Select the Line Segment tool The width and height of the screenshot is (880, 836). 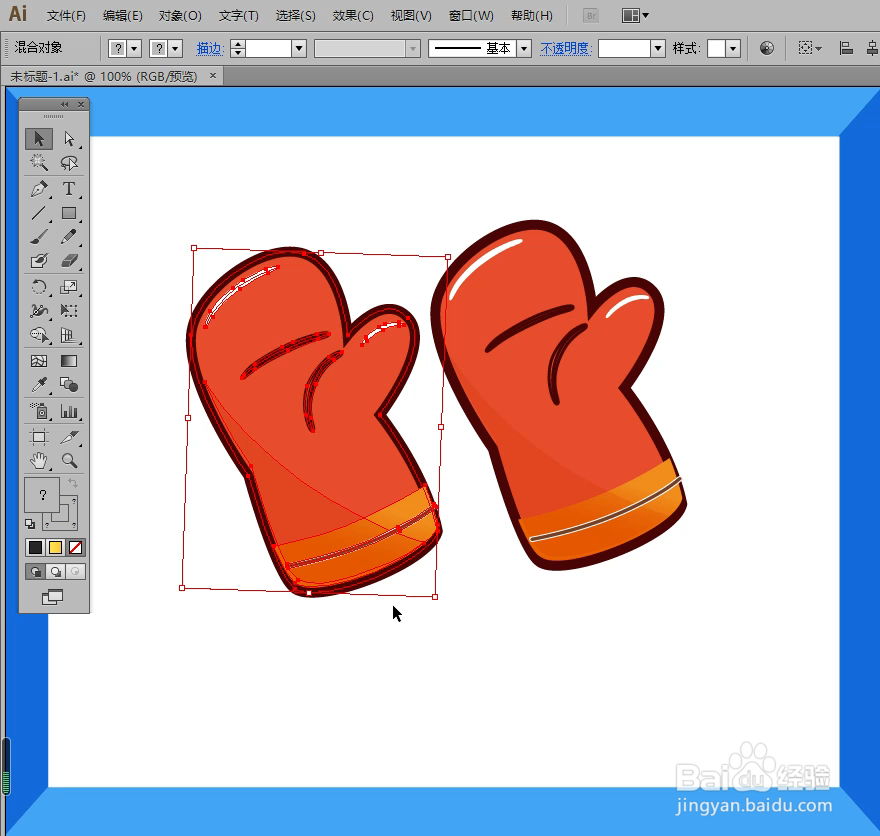click(39, 213)
